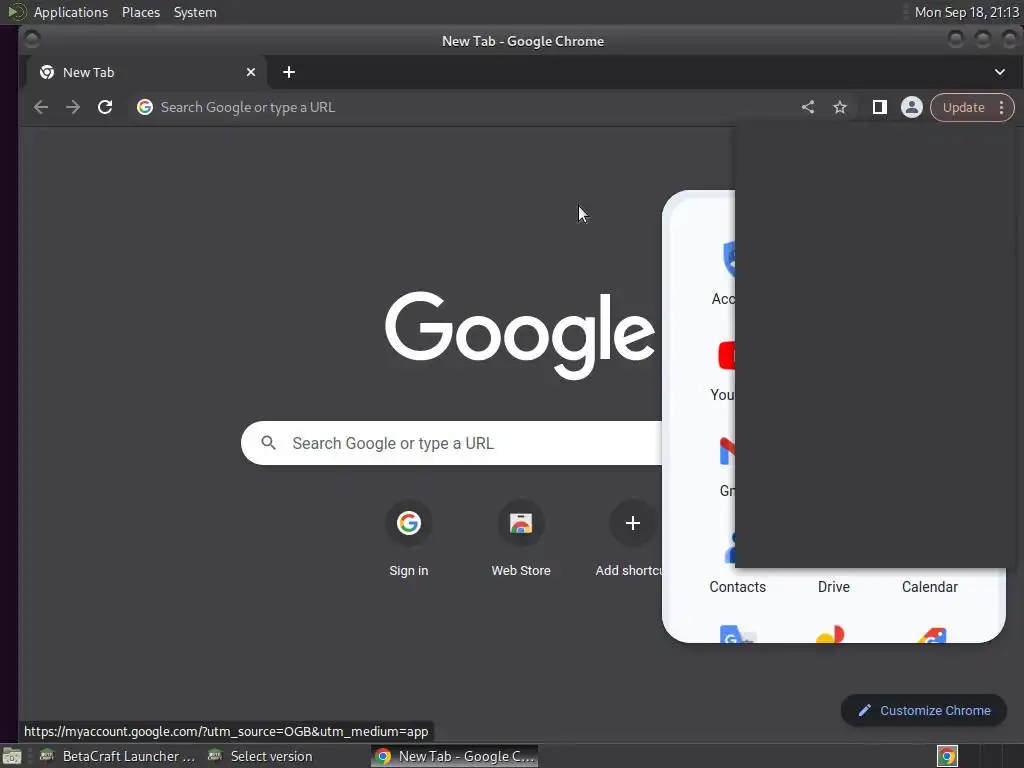
Task: Open the Translate app icon in apps panel
Action: pos(737,635)
